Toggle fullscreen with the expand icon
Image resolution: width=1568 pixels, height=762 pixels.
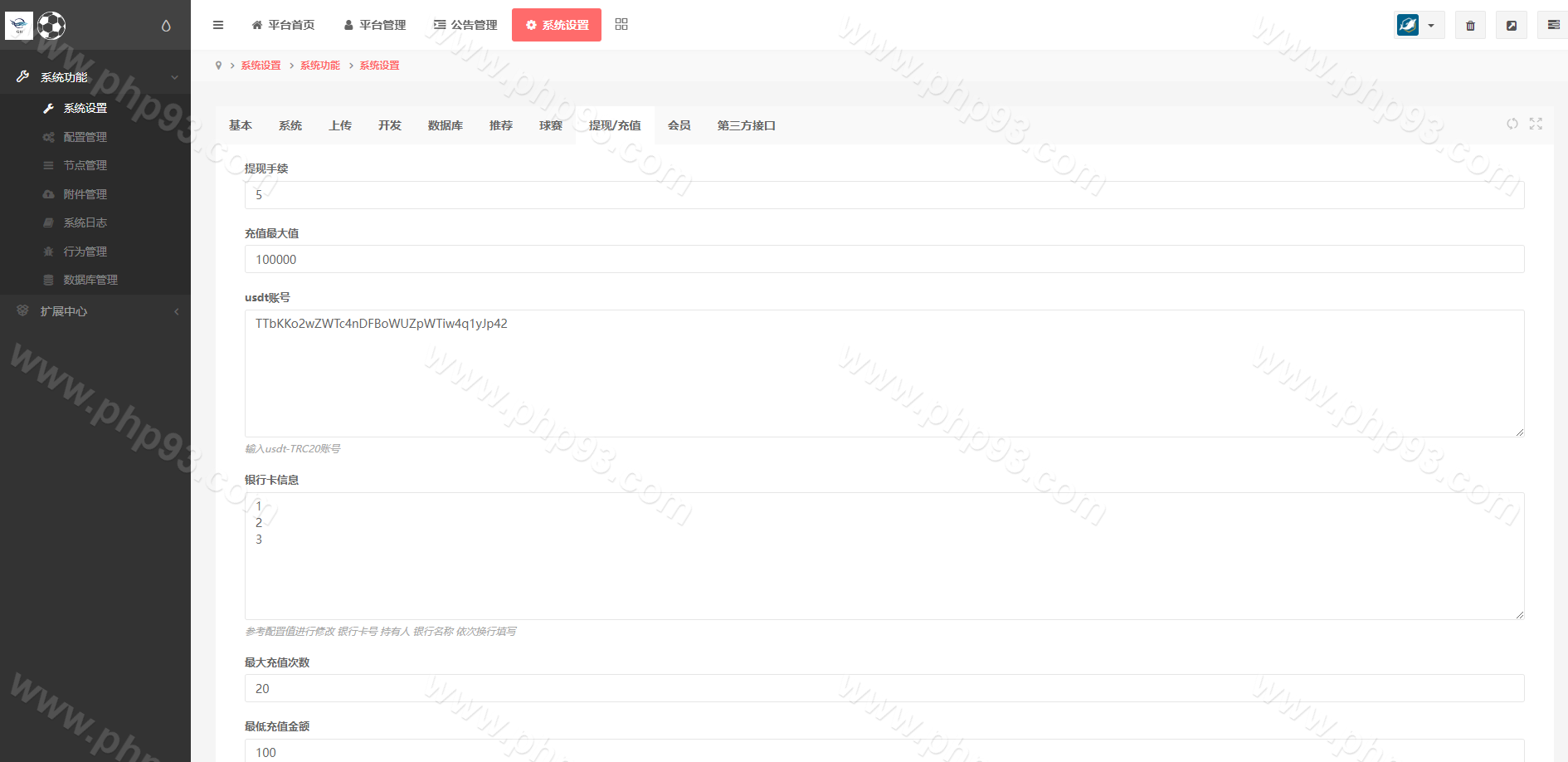click(x=1536, y=124)
